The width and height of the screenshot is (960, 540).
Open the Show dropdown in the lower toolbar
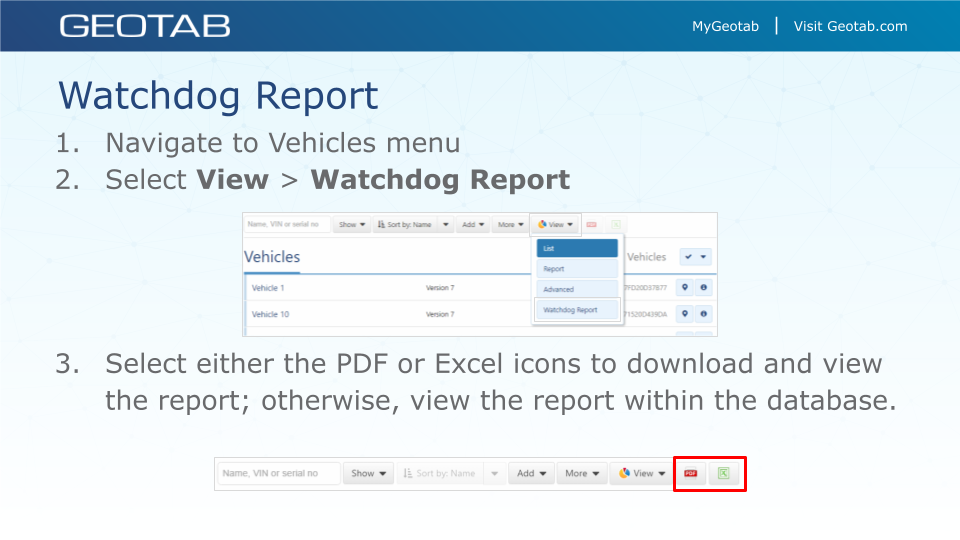[368, 473]
